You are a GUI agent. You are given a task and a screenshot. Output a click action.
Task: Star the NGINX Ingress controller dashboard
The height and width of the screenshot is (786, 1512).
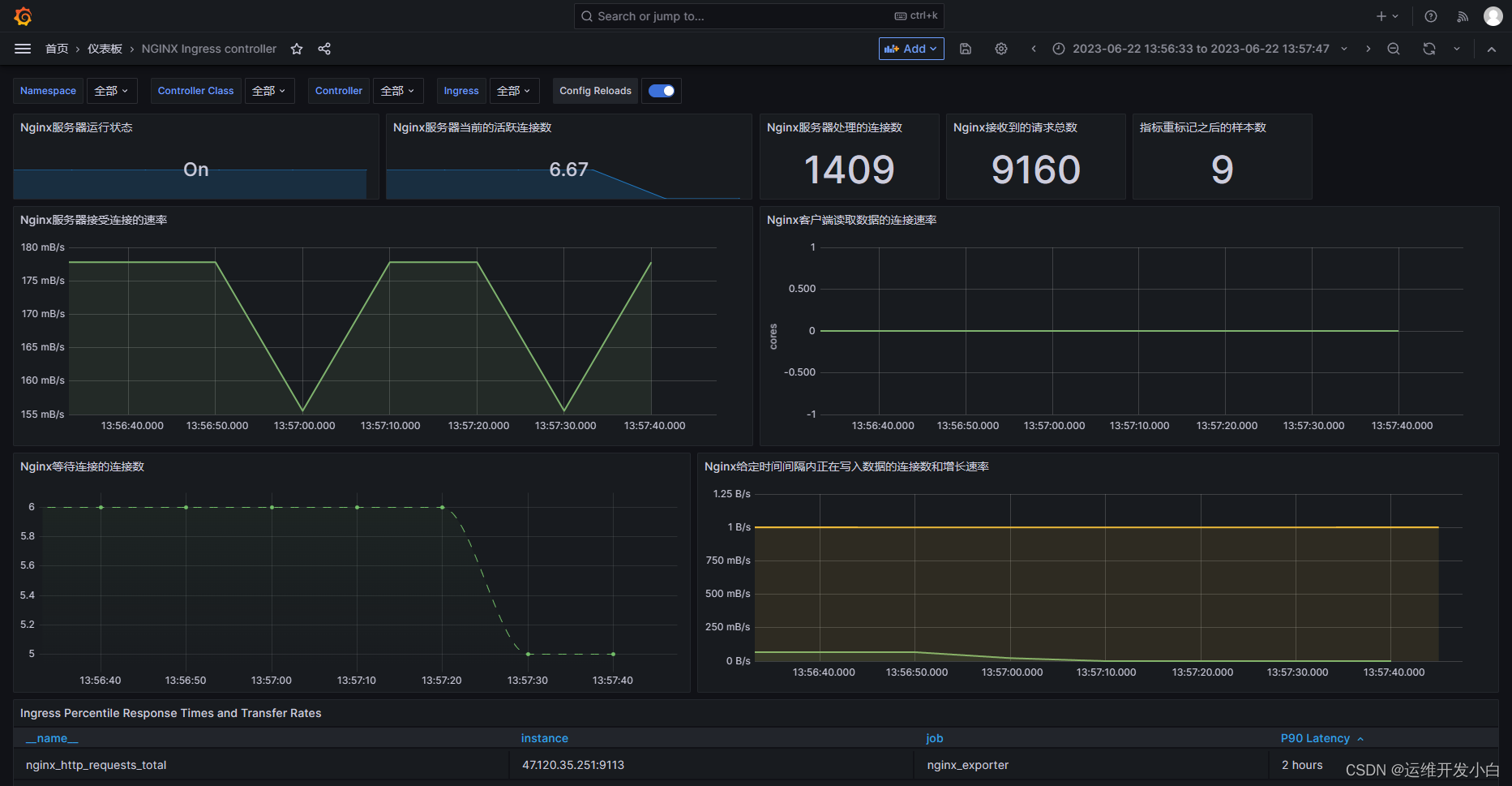[x=297, y=49]
